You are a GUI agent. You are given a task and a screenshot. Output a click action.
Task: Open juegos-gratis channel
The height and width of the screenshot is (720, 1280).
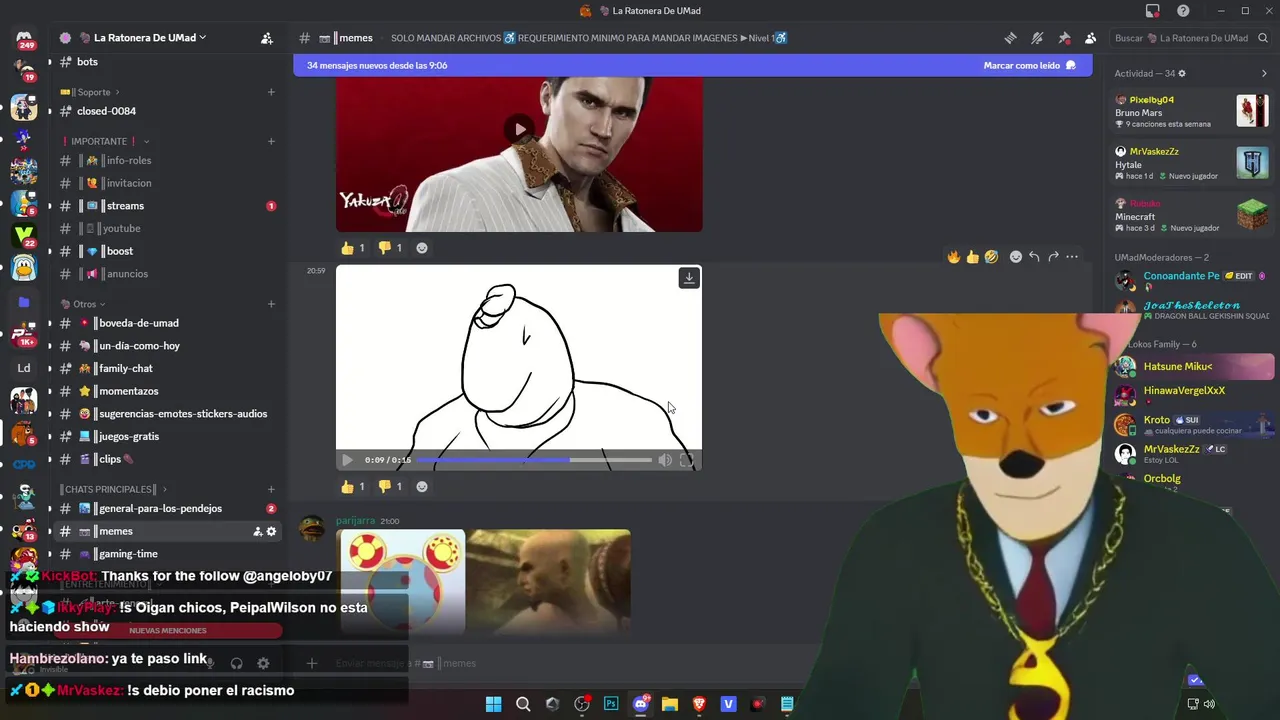pyautogui.click(x=168, y=436)
